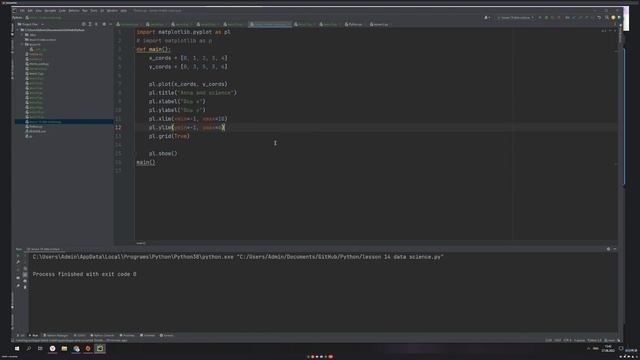Open the Navigate menu
Image resolution: width=640 pixels, height=360 pixels.
click(x=50, y=11)
